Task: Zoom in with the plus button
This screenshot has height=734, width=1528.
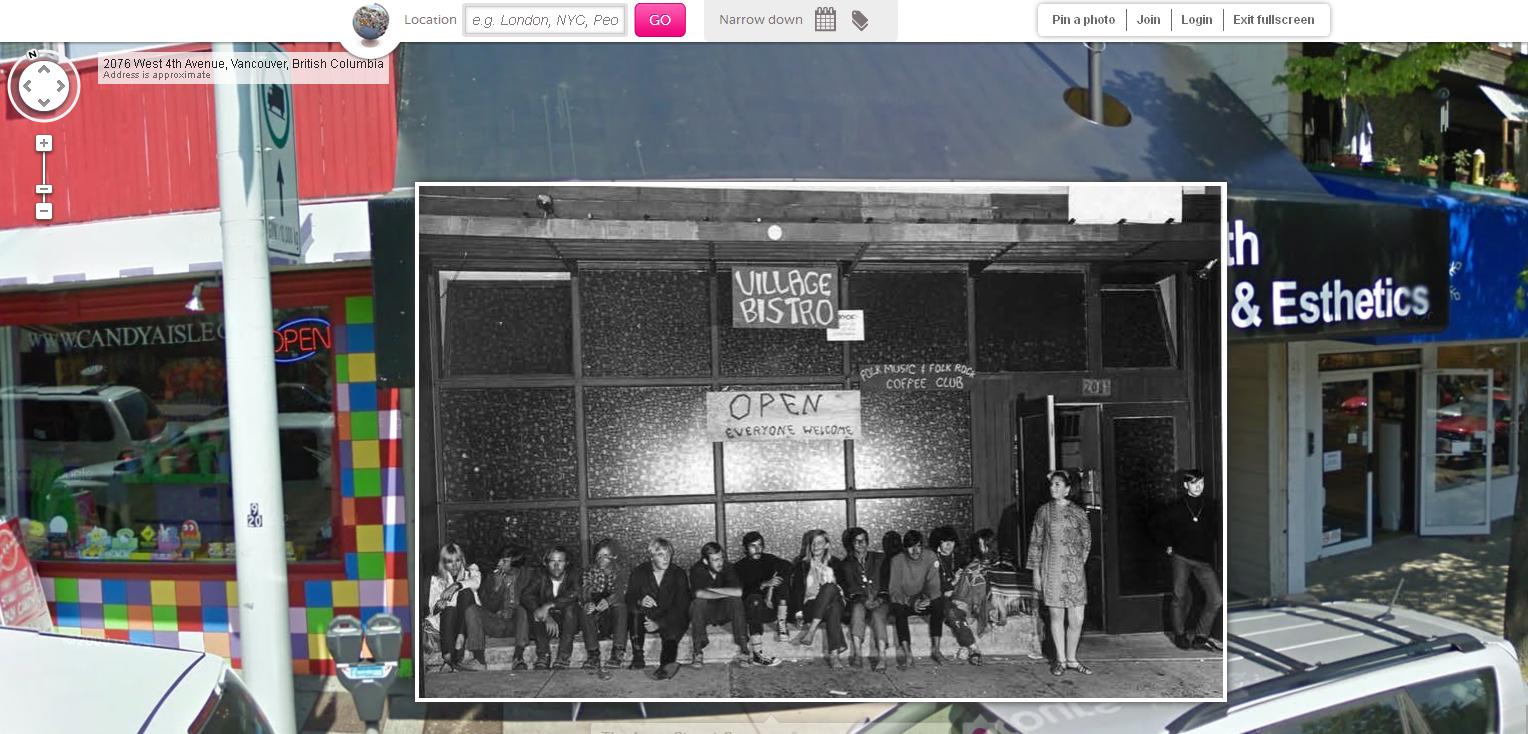Action: [x=44, y=143]
